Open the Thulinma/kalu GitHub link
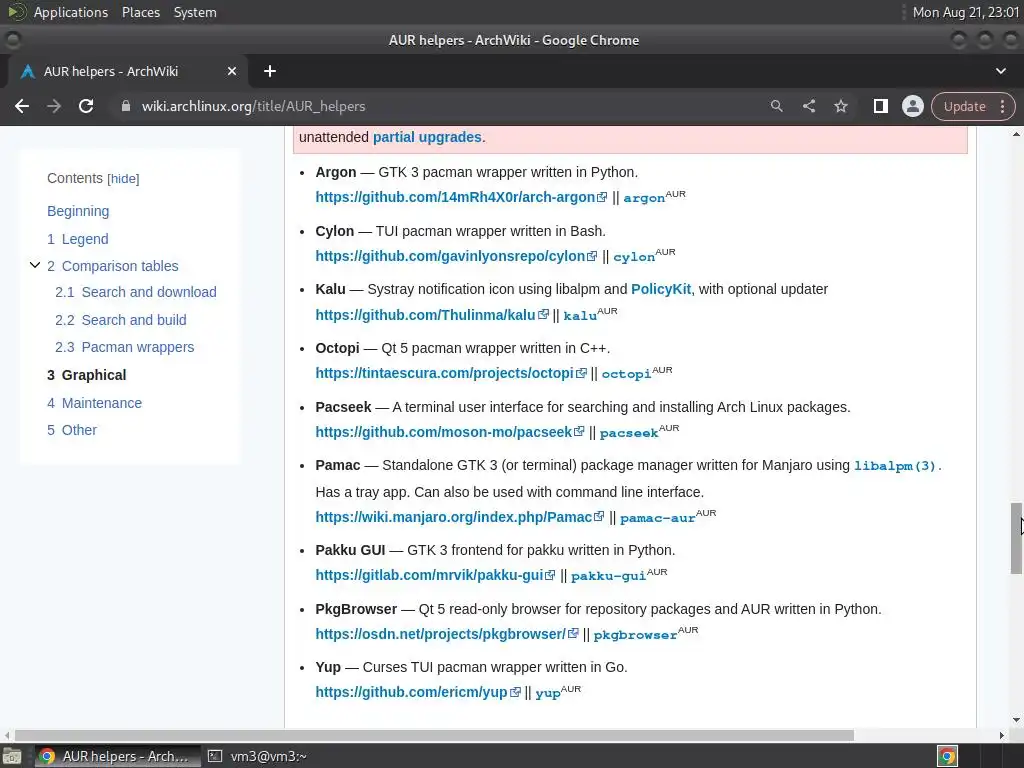The width and height of the screenshot is (1024, 768). coord(432,315)
